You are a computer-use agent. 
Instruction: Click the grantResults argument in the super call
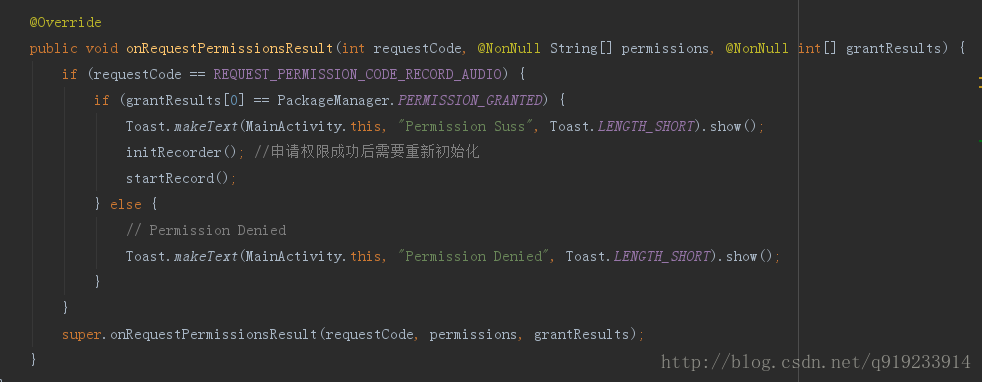tap(581, 335)
